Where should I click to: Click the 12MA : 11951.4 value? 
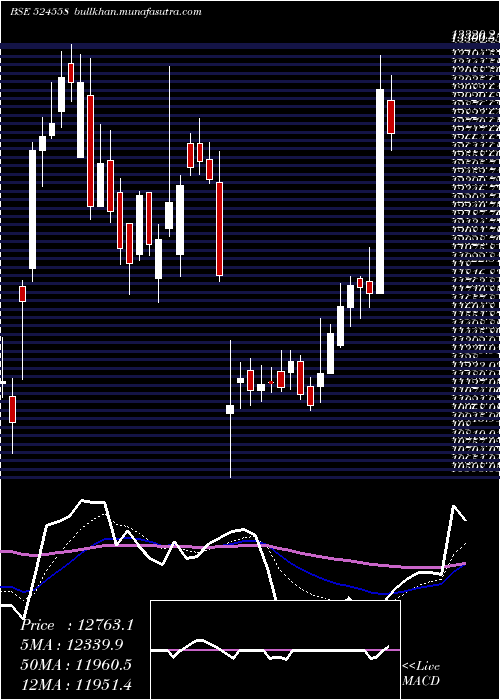click(76, 684)
